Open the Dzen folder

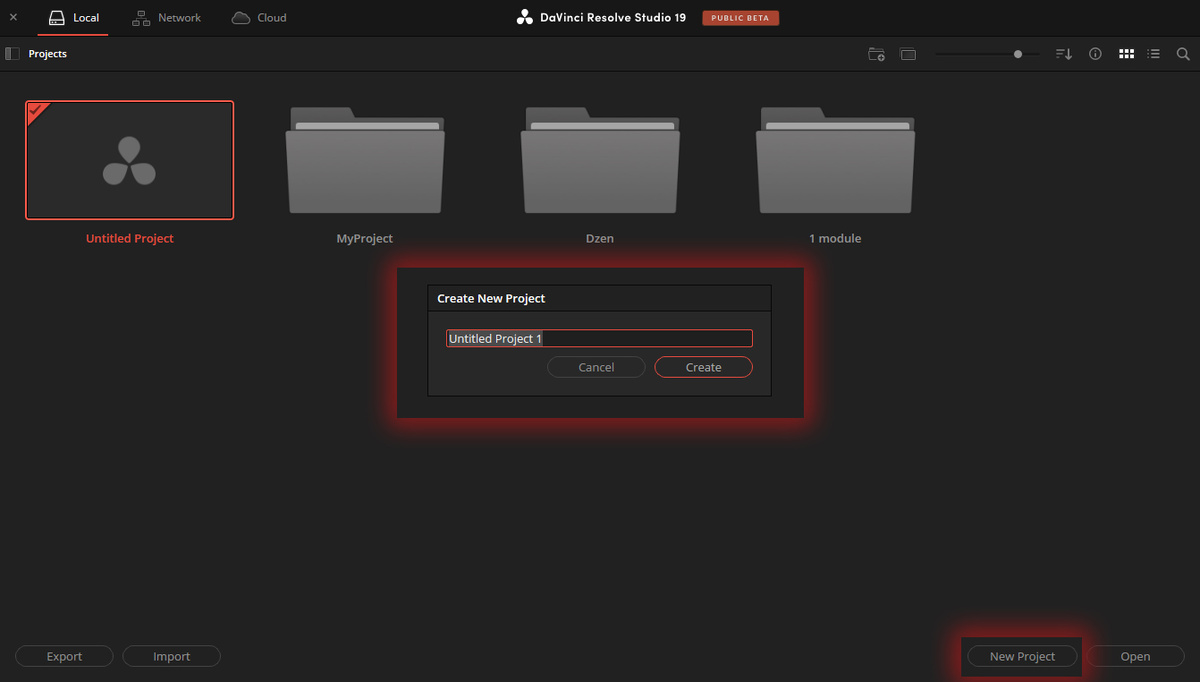(600, 160)
